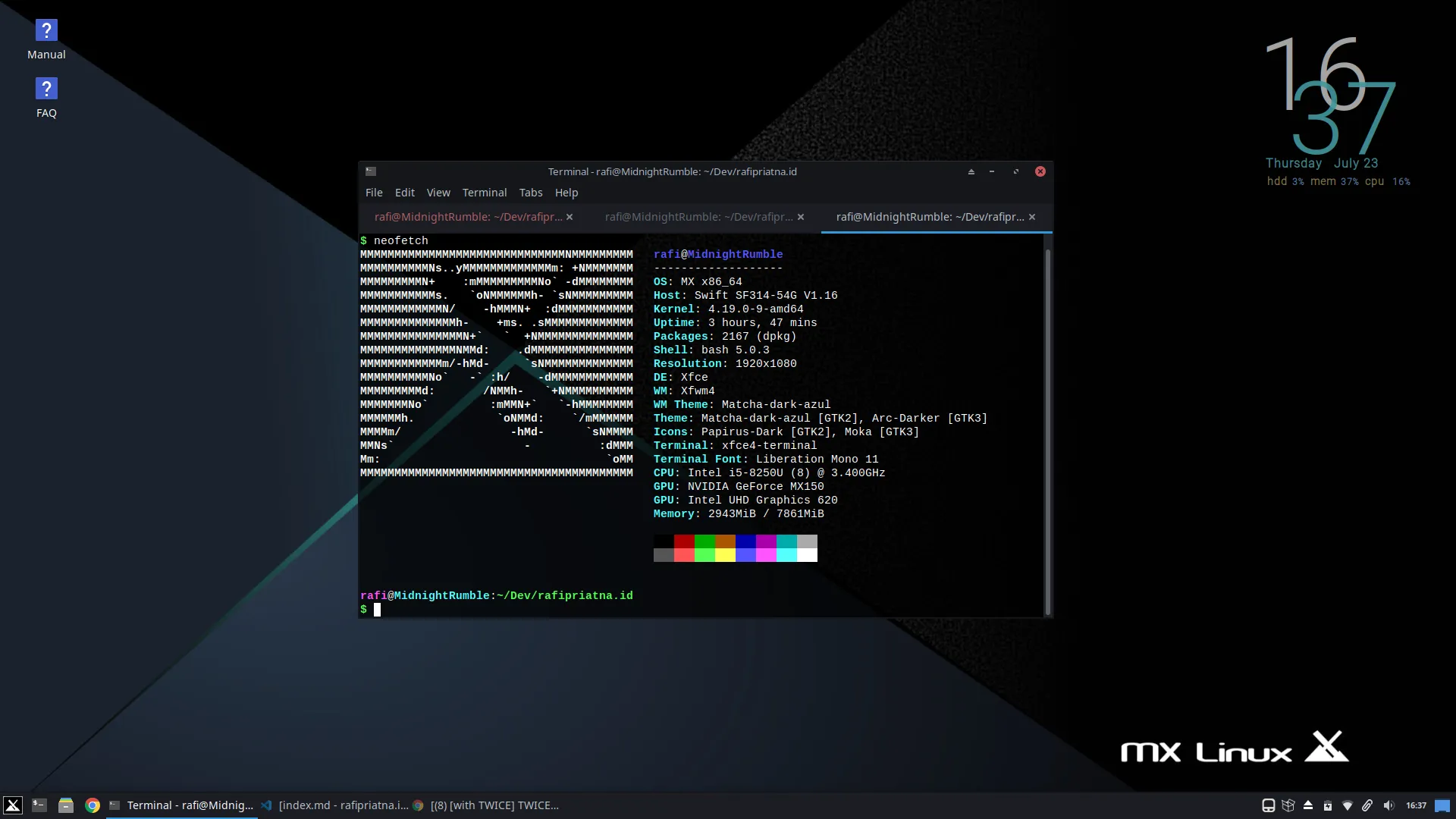This screenshot has width=1456, height=819.
Task: Close the second rafi@MidnightRumble tab
Action: [x=802, y=217]
